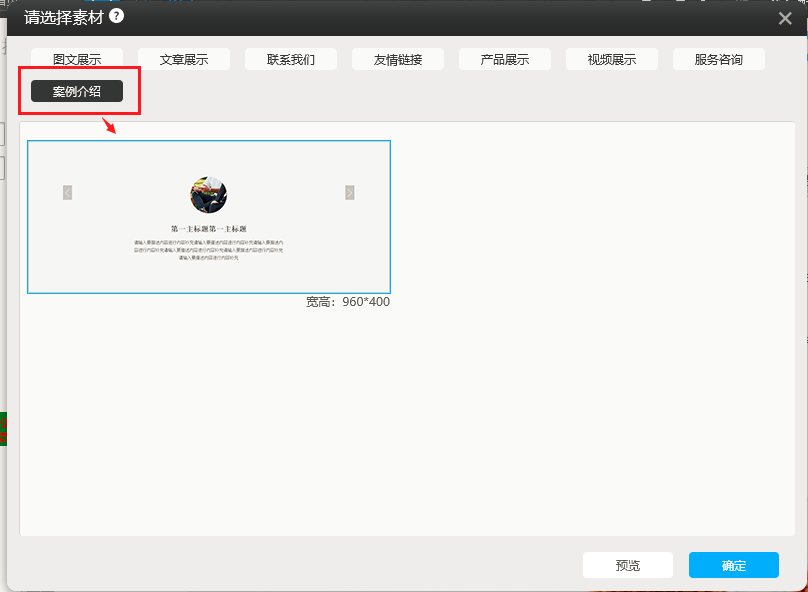Show the 产品展示 materials
This screenshot has width=808, height=592.
tap(505, 59)
